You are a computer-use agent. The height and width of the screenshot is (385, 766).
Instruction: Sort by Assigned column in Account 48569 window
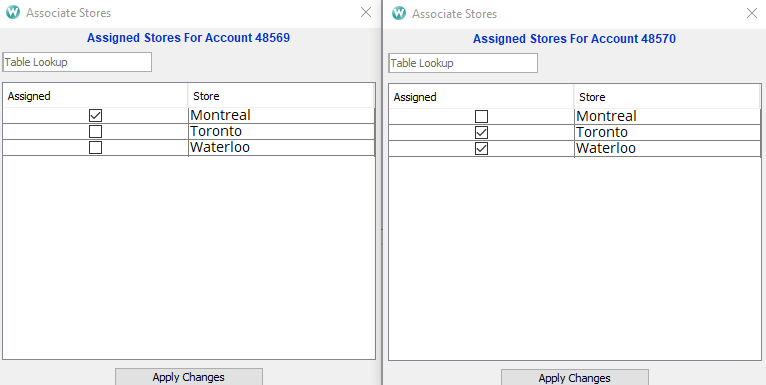pos(95,96)
